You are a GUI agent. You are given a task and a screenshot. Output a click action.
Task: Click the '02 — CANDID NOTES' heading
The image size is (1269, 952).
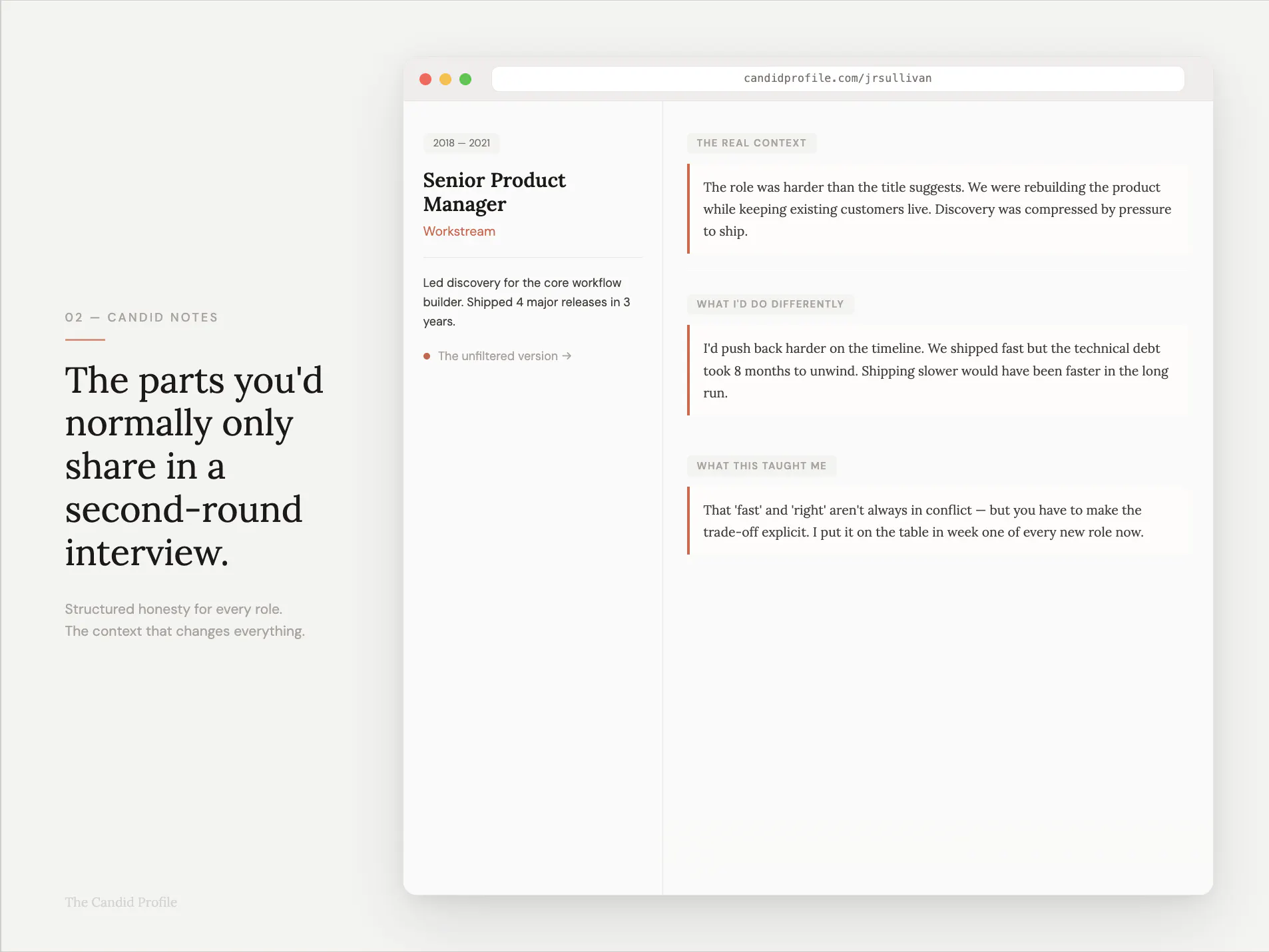(x=141, y=318)
